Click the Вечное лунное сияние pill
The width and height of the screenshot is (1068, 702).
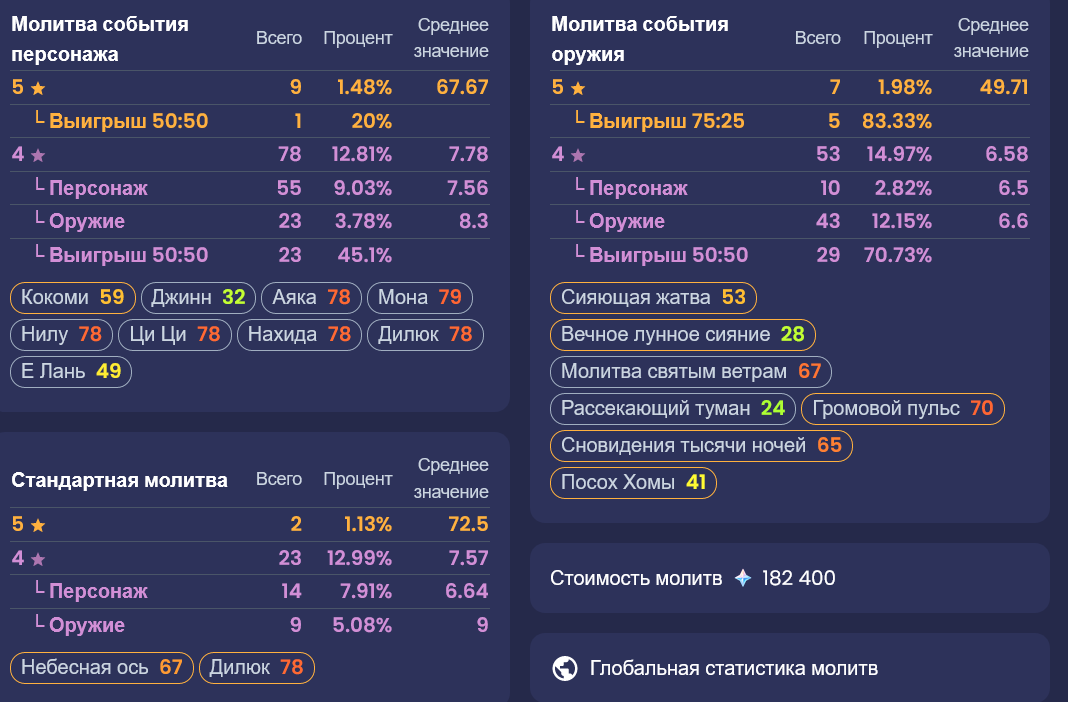682,334
